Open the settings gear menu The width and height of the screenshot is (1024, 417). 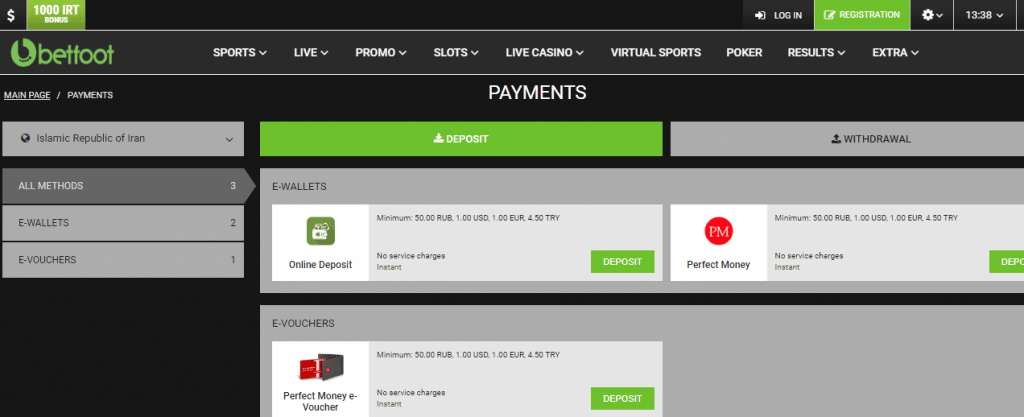[932, 15]
